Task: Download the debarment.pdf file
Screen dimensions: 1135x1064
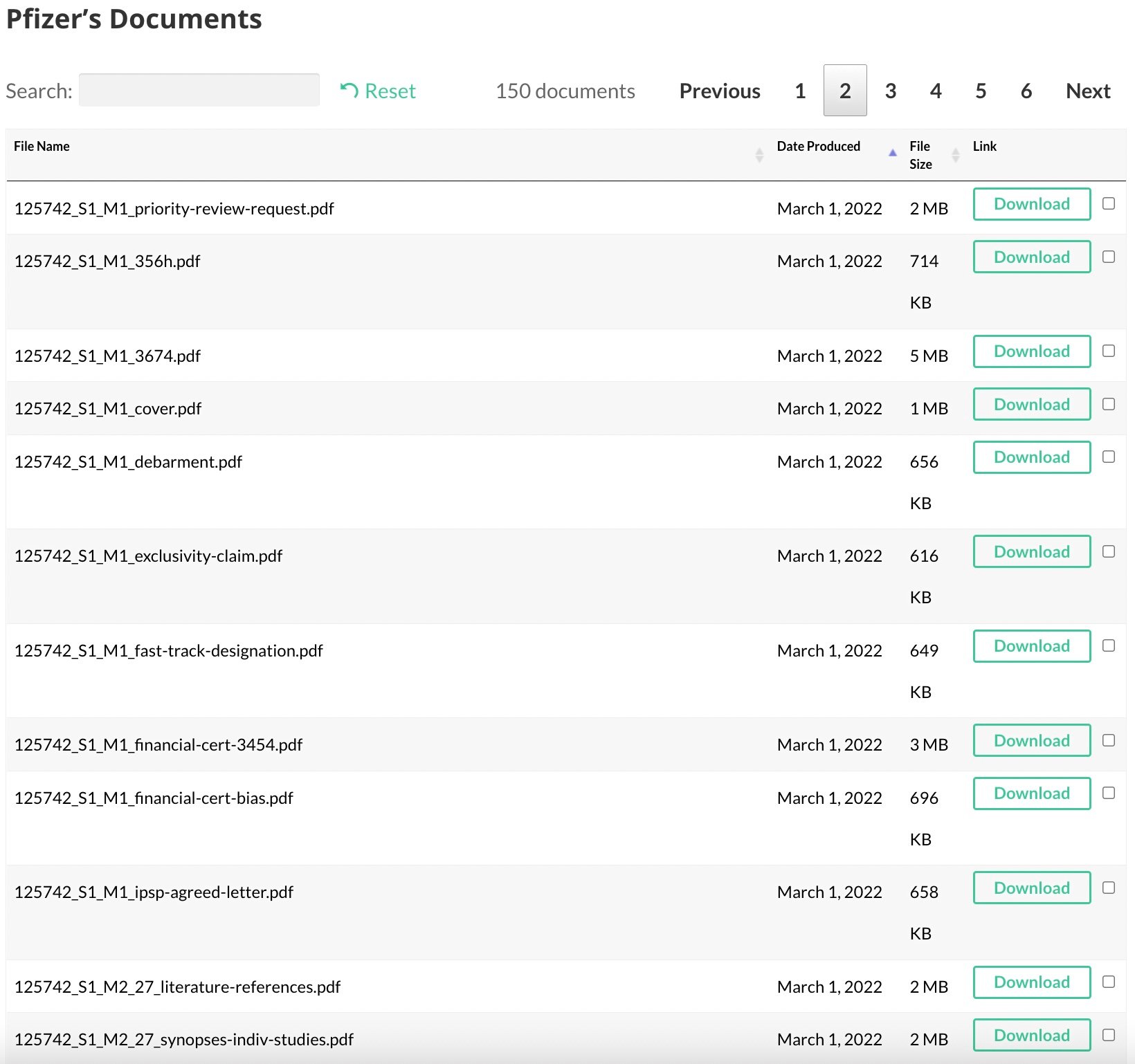Action: pyautogui.click(x=1031, y=457)
